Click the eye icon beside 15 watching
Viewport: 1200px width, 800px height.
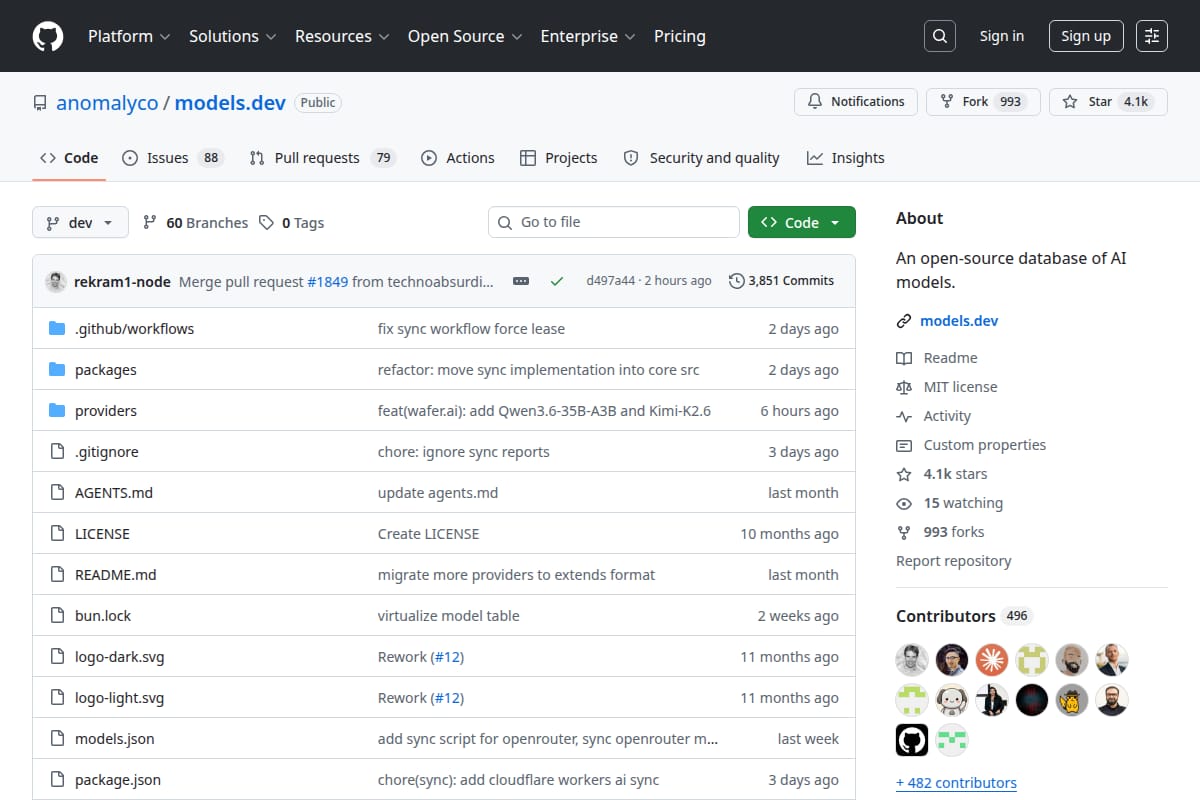(x=904, y=503)
